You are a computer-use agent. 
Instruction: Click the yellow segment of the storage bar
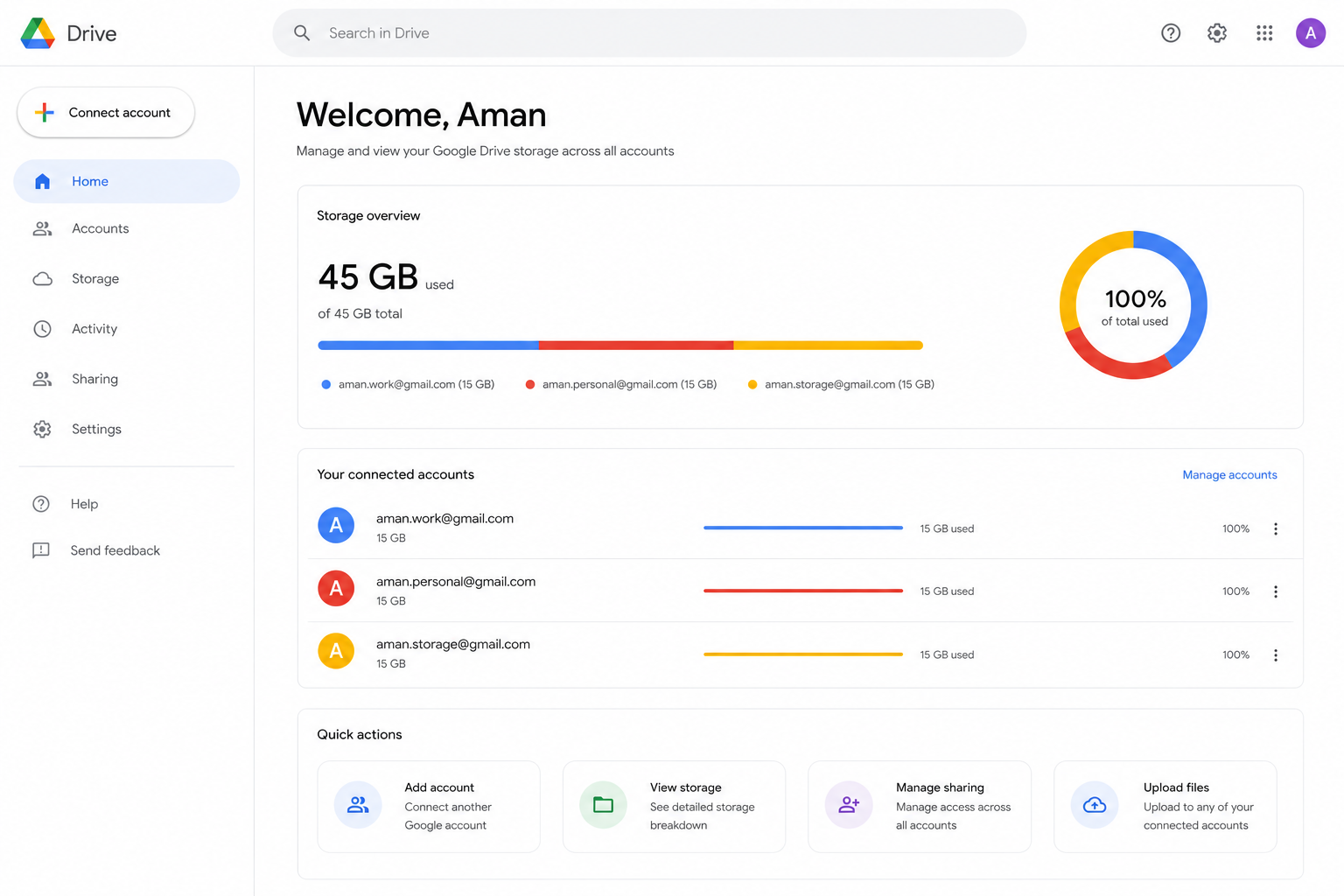pyautogui.click(x=828, y=346)
